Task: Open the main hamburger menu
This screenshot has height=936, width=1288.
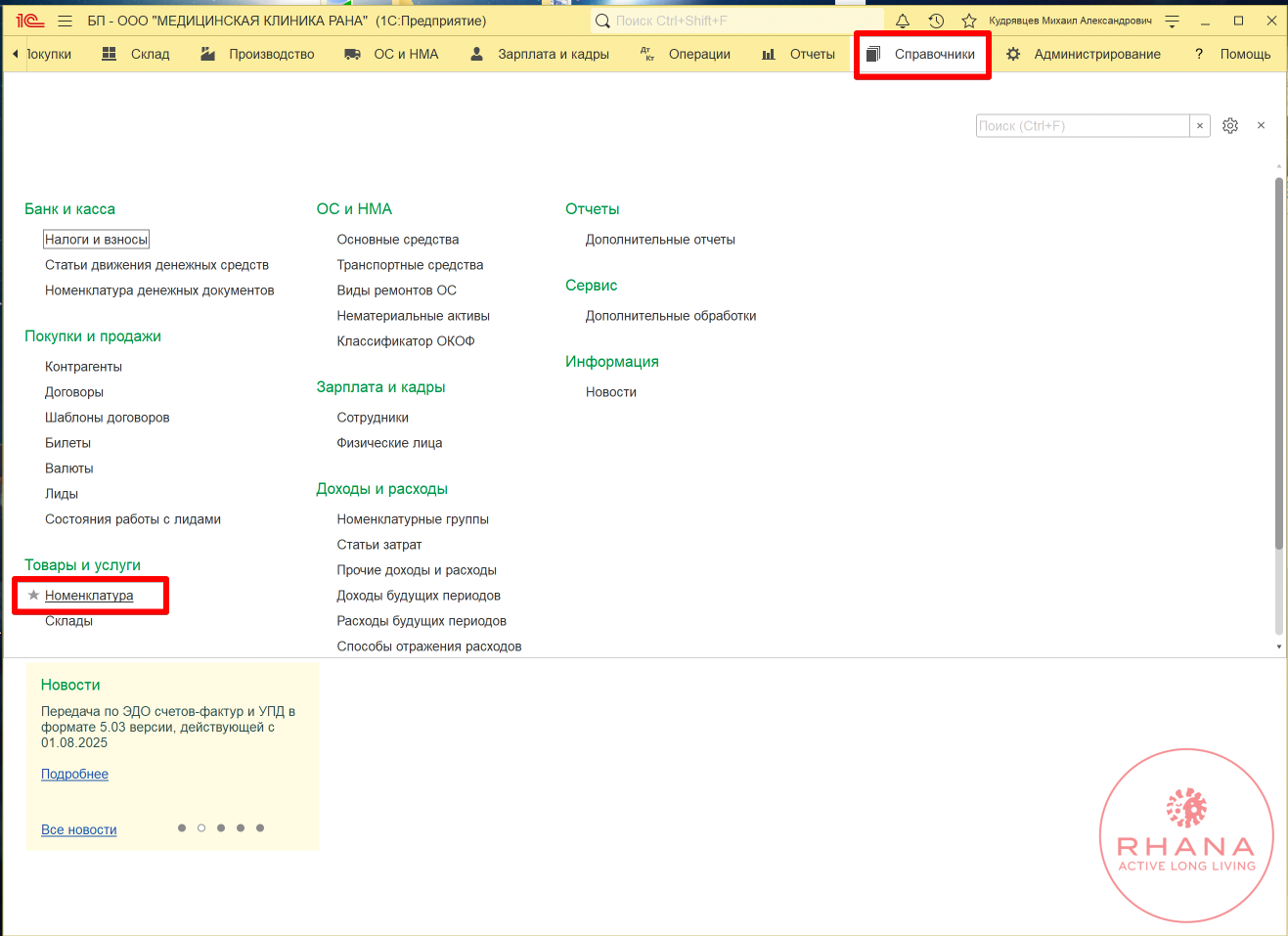Action: point(65,21)
